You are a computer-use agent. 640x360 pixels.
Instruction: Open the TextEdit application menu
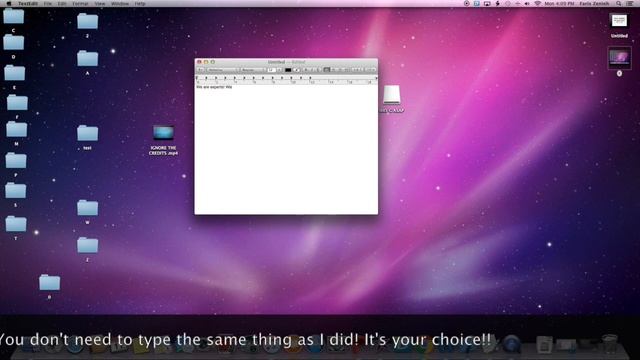click(x=28, y=3)
